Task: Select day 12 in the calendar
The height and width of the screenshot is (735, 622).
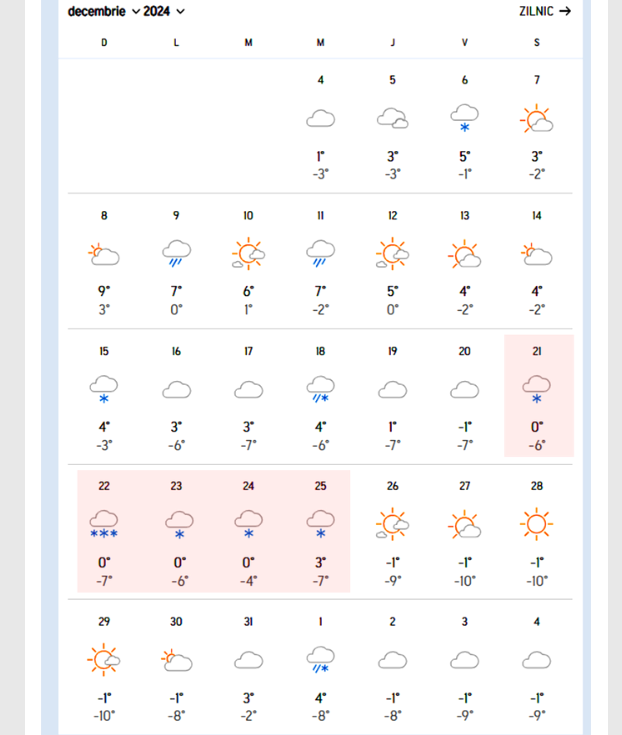Action: pos(393,260)
